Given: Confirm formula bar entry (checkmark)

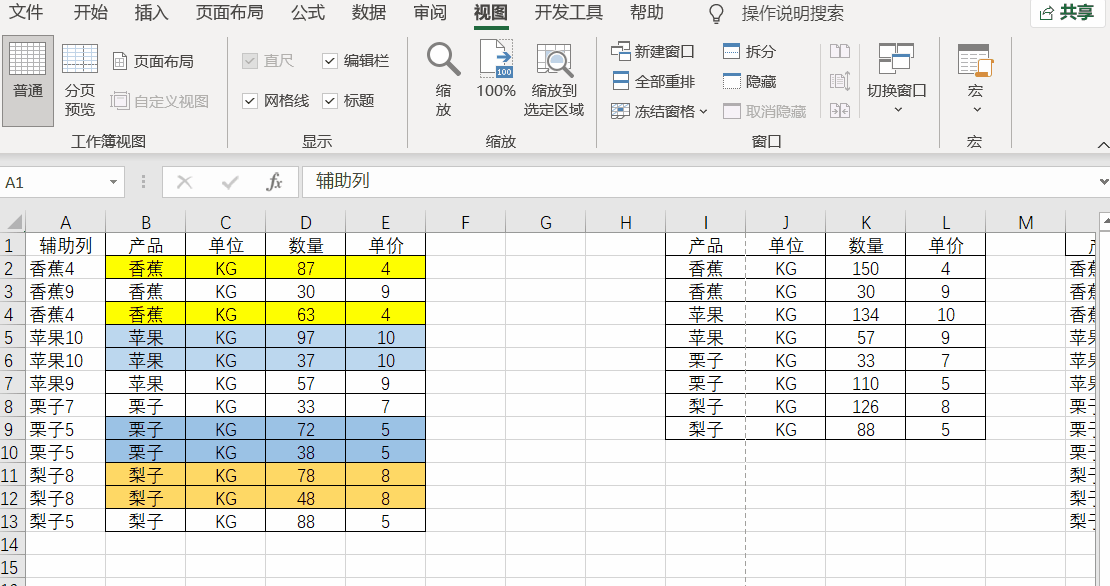Looking at the screenshot, I should point(229,182).
